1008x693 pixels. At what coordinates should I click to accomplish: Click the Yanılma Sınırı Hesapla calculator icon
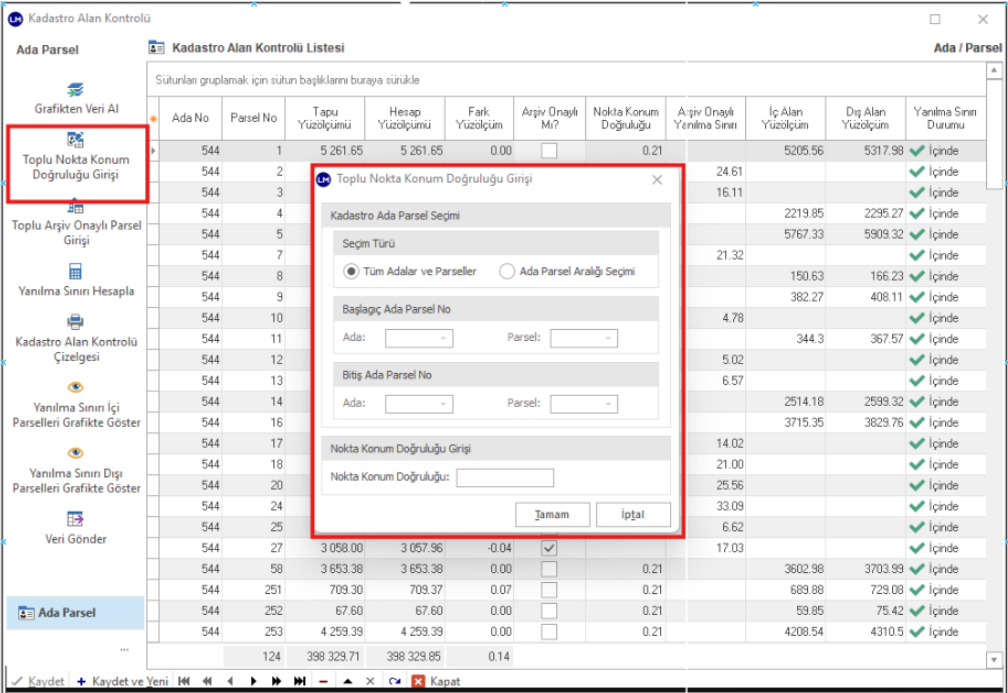click(76, 272)
